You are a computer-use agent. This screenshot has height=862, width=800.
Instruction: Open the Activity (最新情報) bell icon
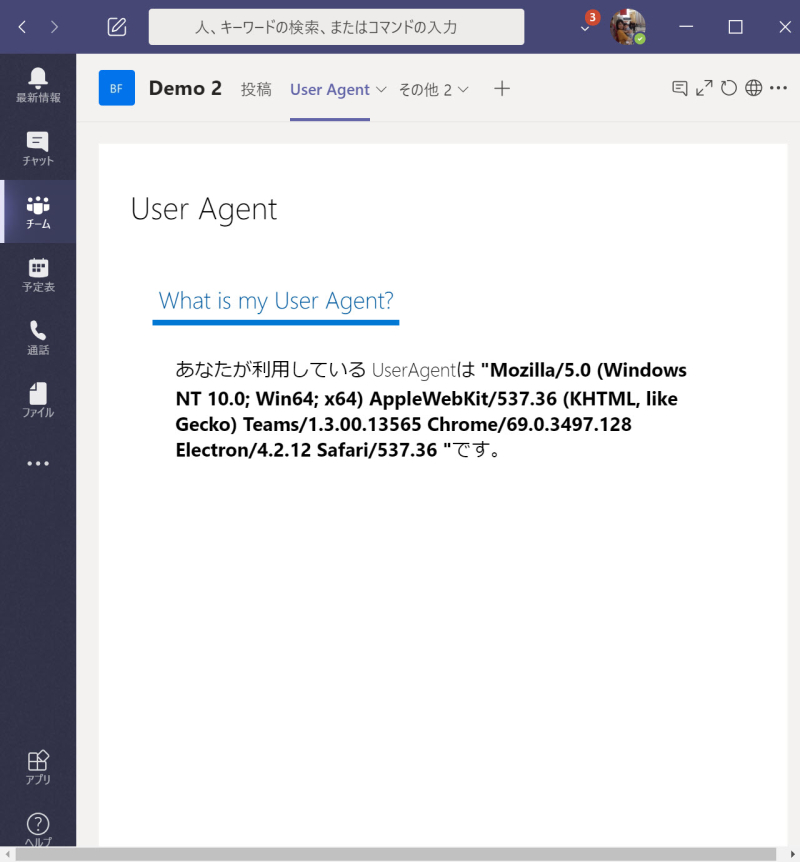[x=38, y=86]
